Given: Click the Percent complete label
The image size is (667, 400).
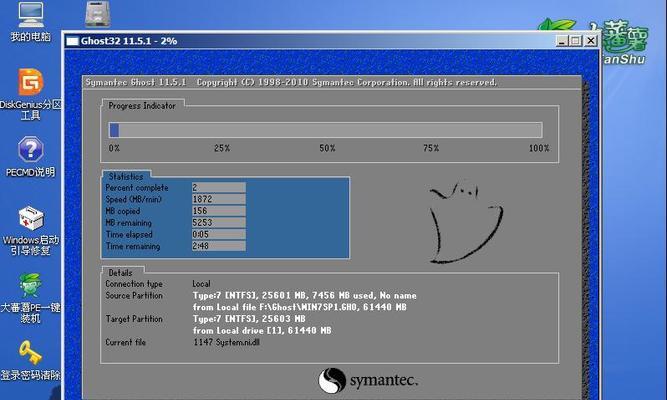Looking at the screenshot, I should (x=137, y=188).
